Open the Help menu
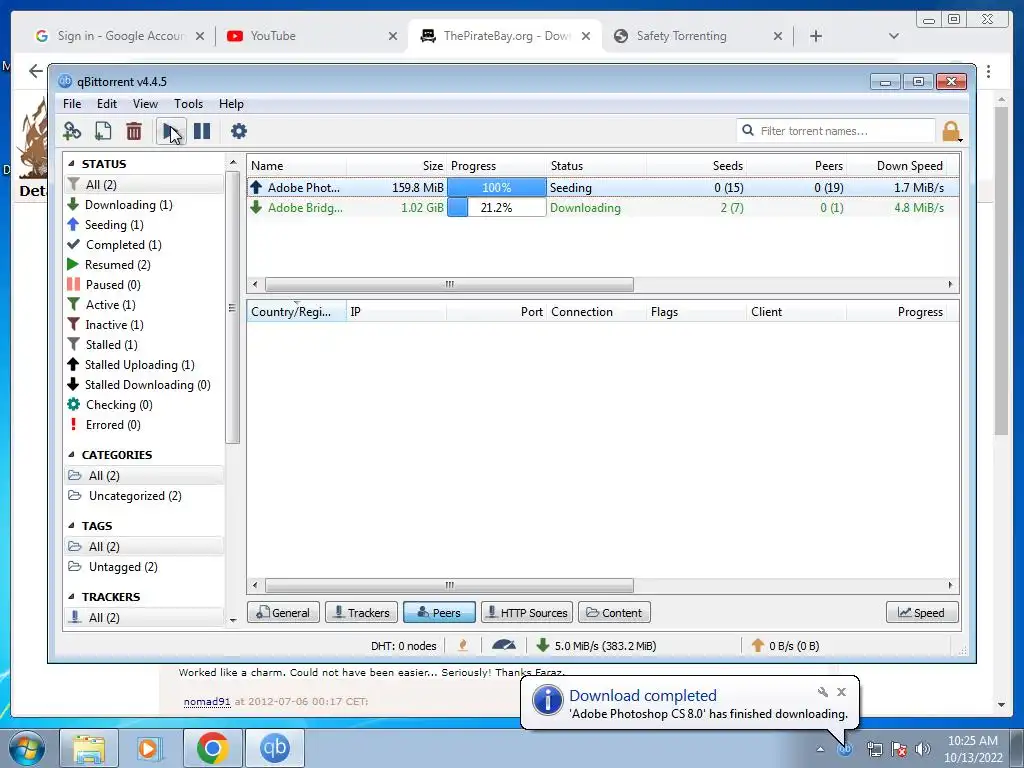 (x=231, y=104)
